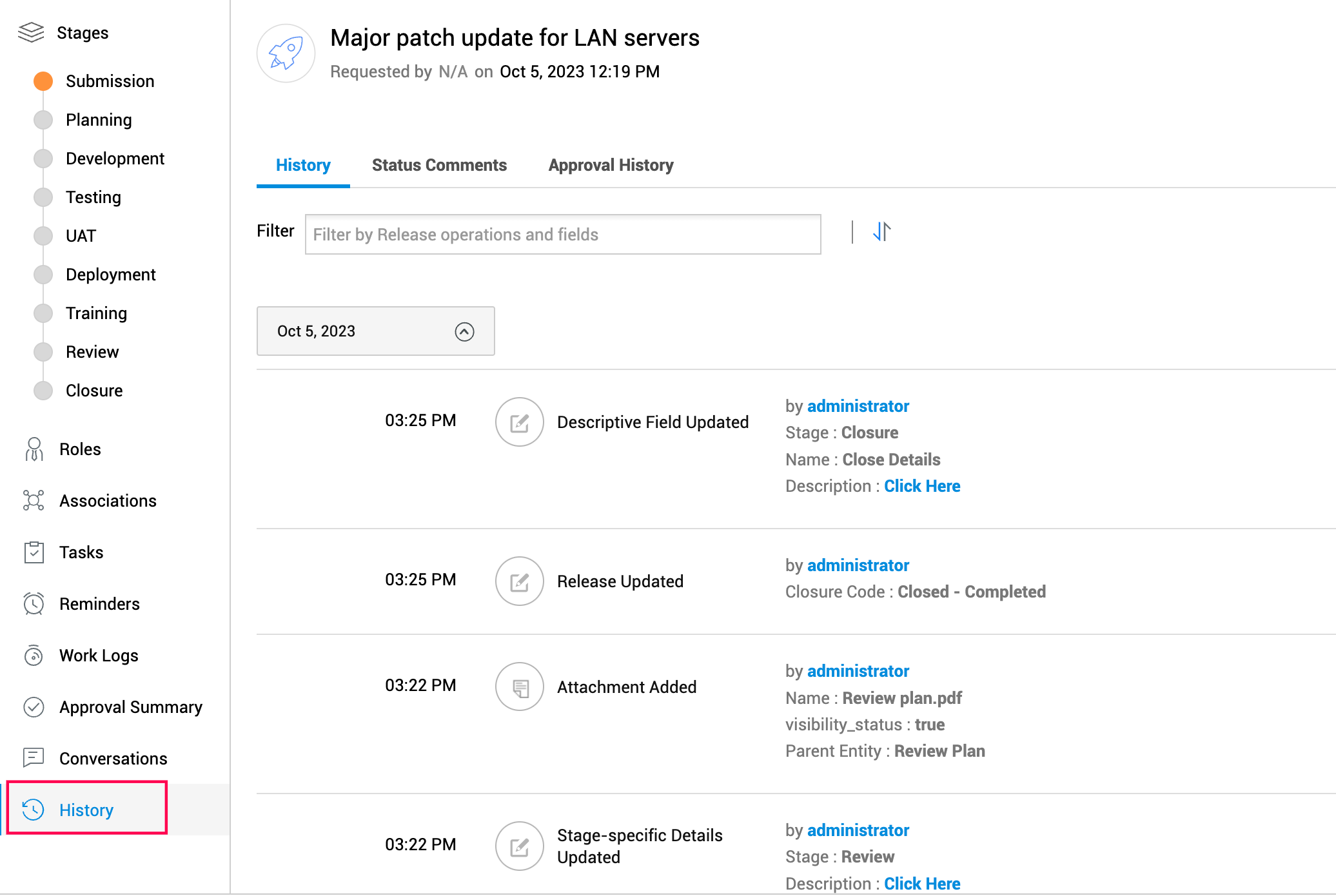The image size is (1336, 896).
Task: Switch to Approval History tab
Action: click(x=611, y=165)
